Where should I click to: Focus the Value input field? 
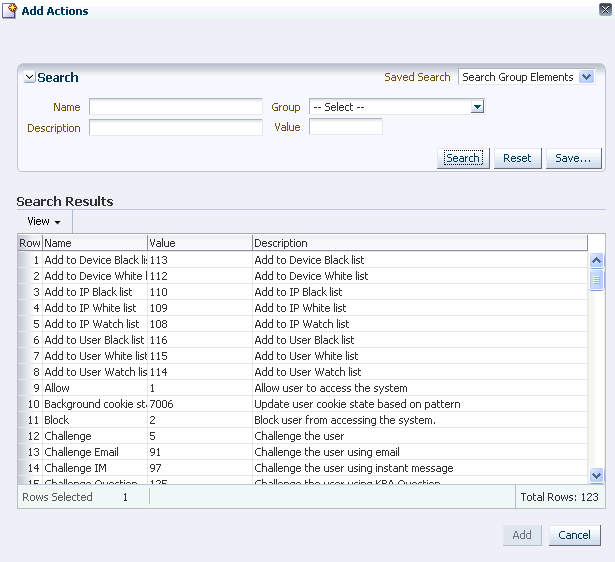tap(346, 127)
